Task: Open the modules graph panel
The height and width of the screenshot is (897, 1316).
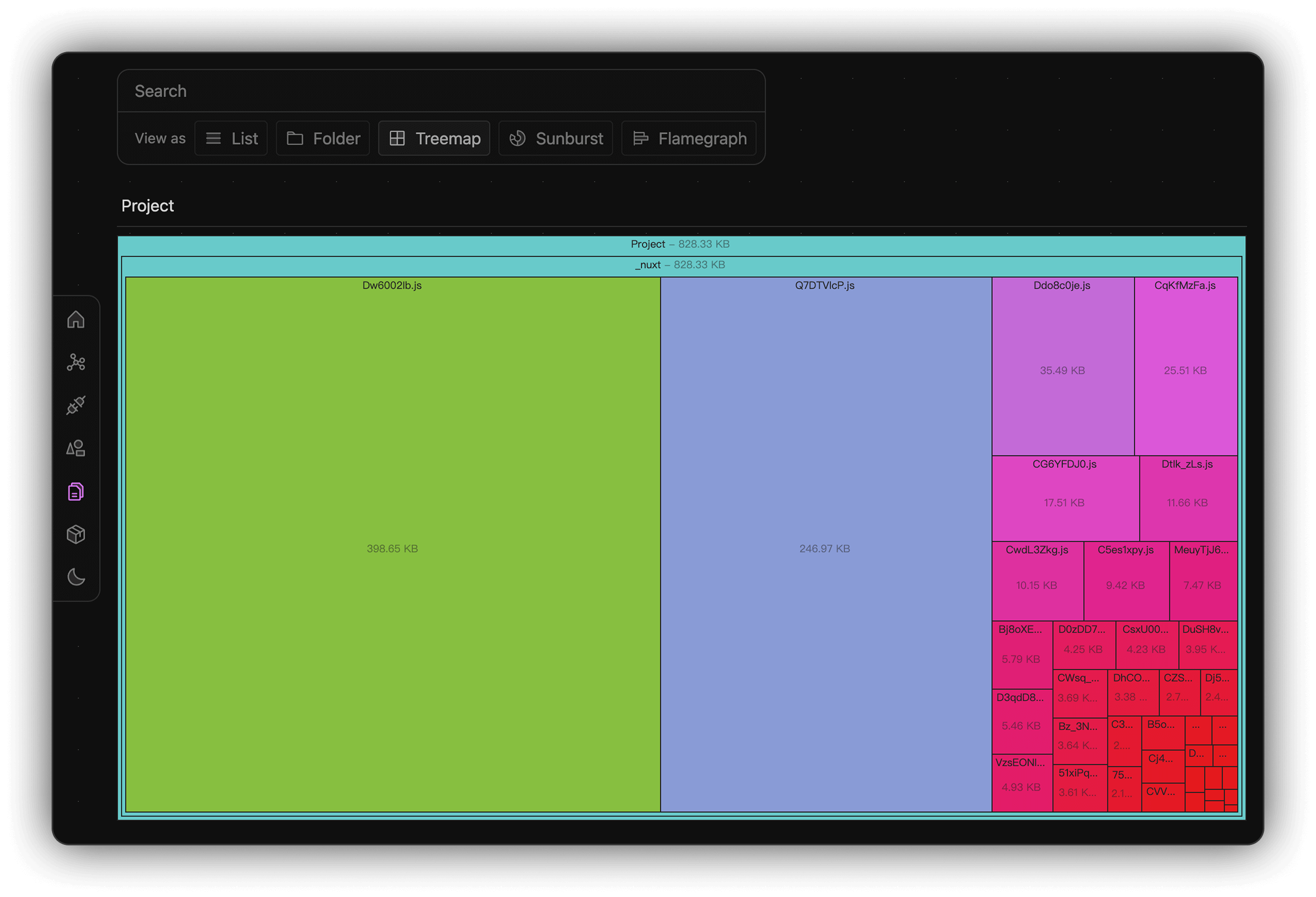Action: click(x=76, y=363)
